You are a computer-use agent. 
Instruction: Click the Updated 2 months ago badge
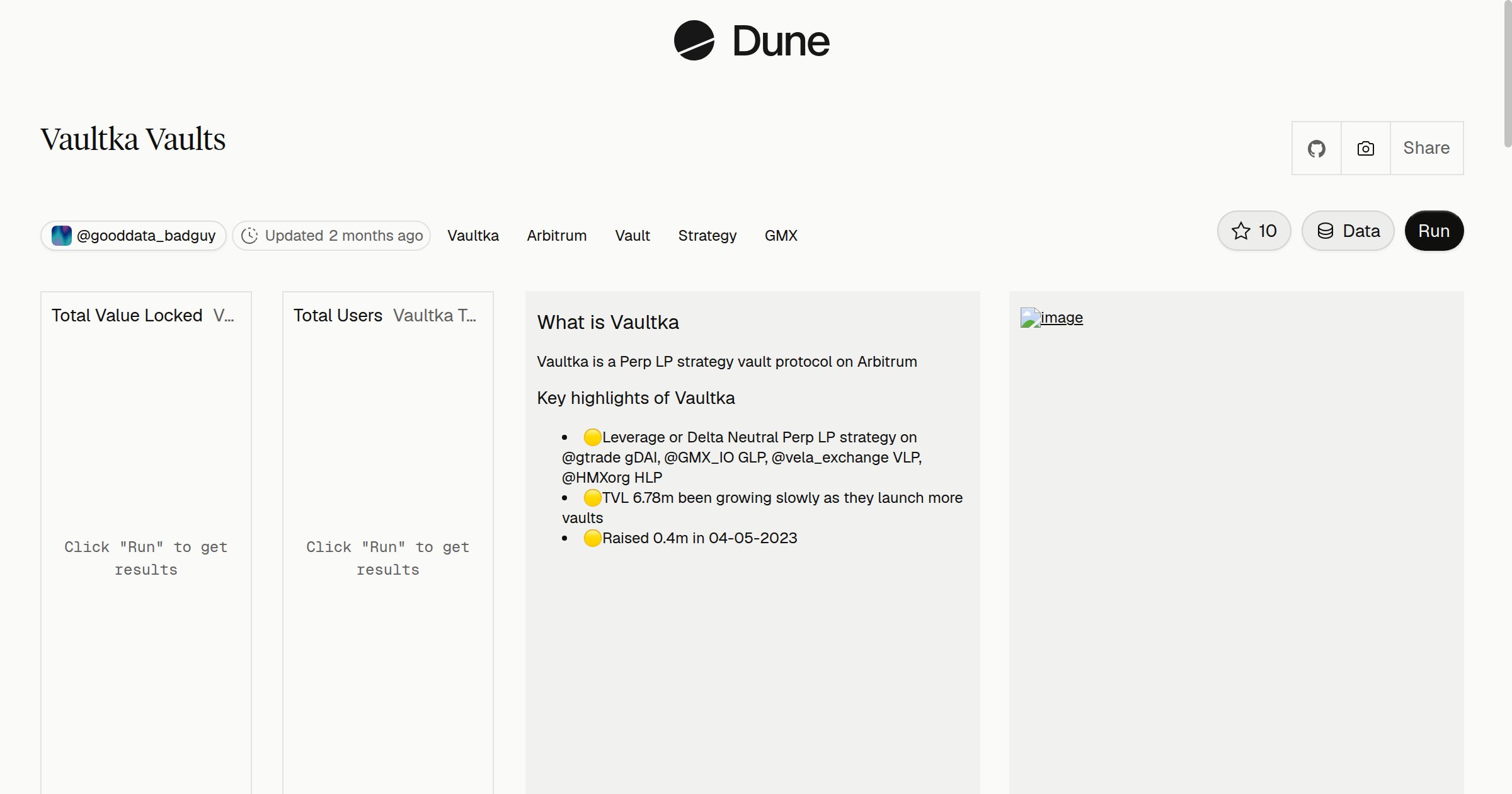331,236
